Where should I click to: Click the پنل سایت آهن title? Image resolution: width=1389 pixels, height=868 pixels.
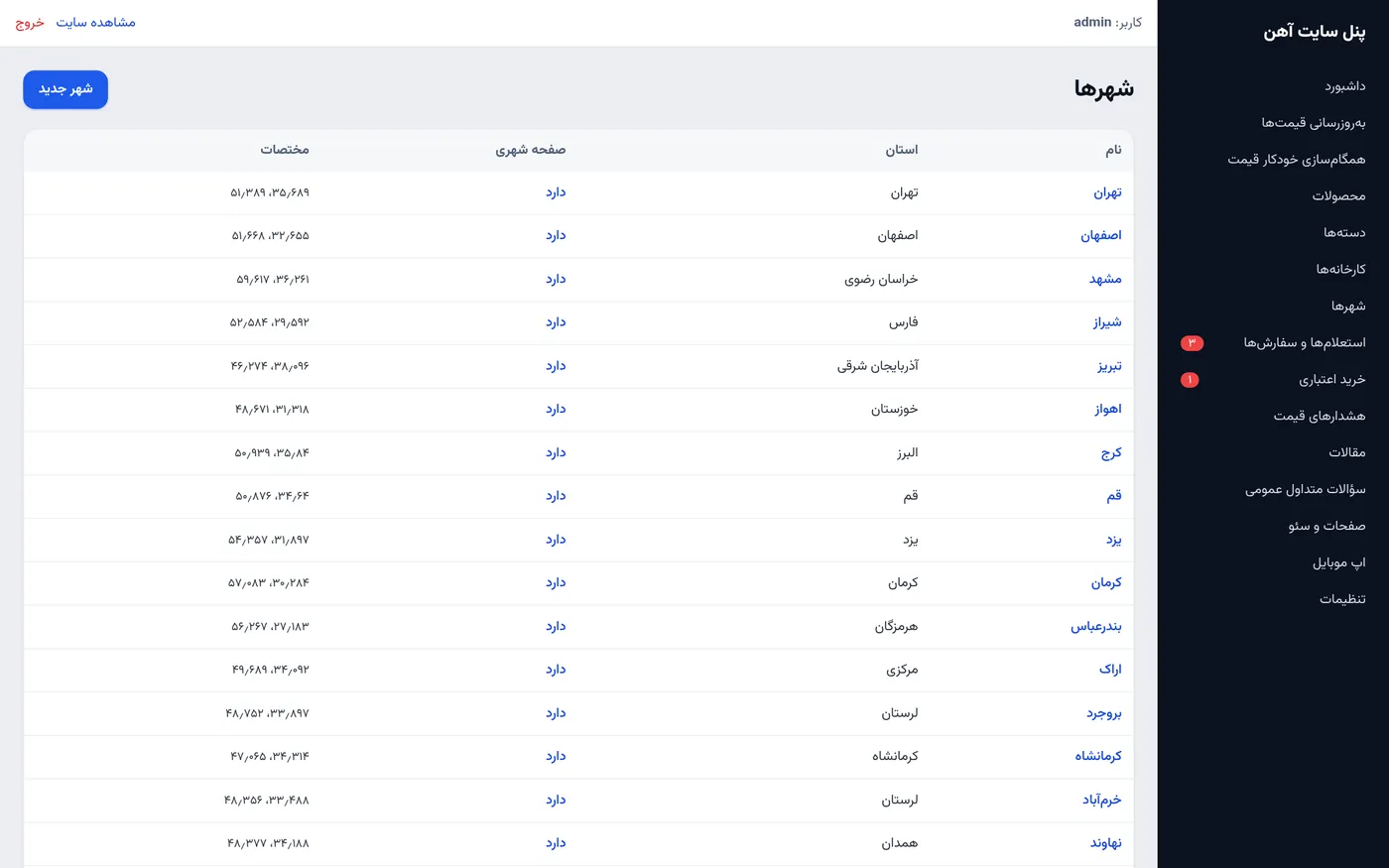1314,32
